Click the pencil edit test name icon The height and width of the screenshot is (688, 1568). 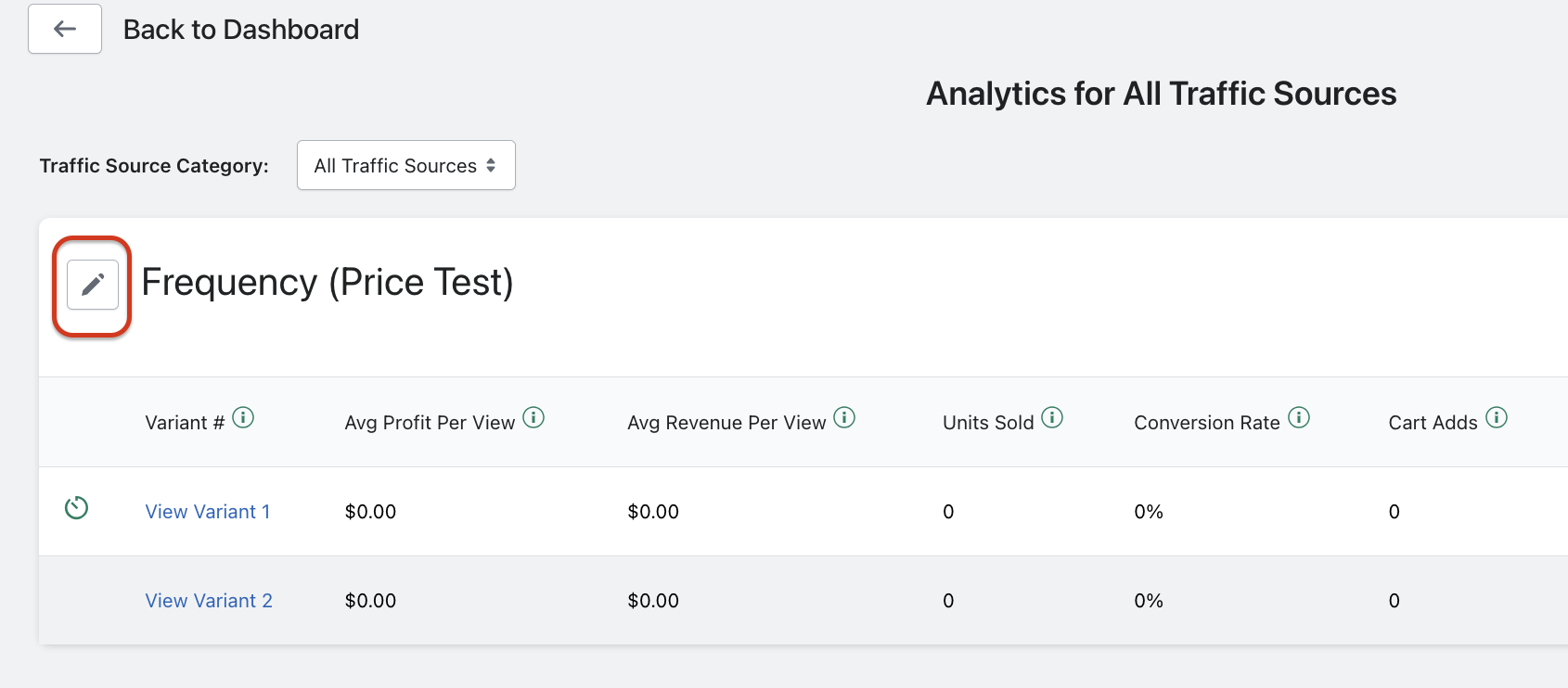(93, 285)
